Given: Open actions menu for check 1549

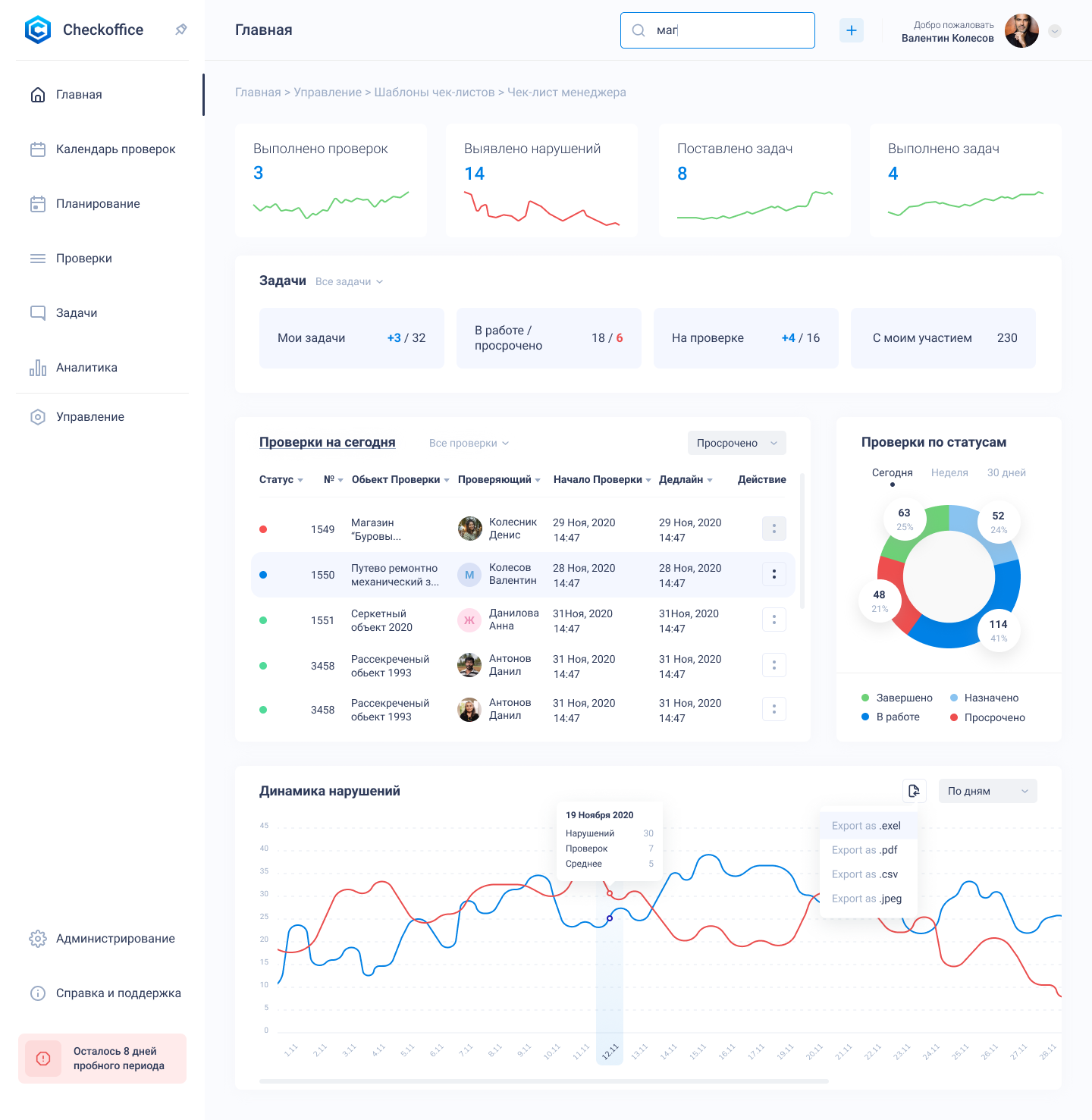Looking at the screenshot, I should pyautogui.click(x=773, y=529).
